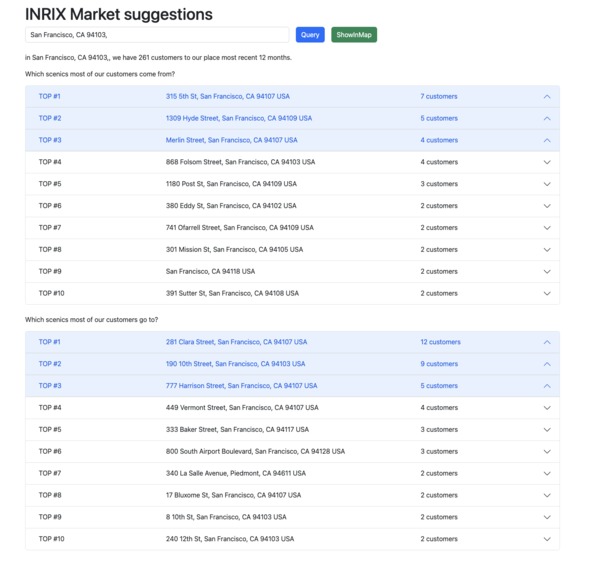Collapse the 190 10th Street row chevron
This screenshot has width=614, height=573.
[x=547, y=364]
